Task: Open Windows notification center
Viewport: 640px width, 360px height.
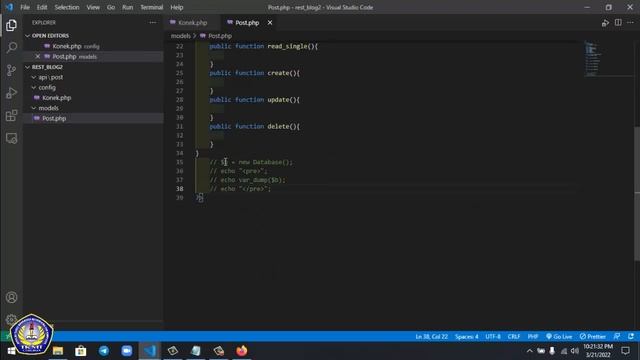Action: tap(625, 351)
